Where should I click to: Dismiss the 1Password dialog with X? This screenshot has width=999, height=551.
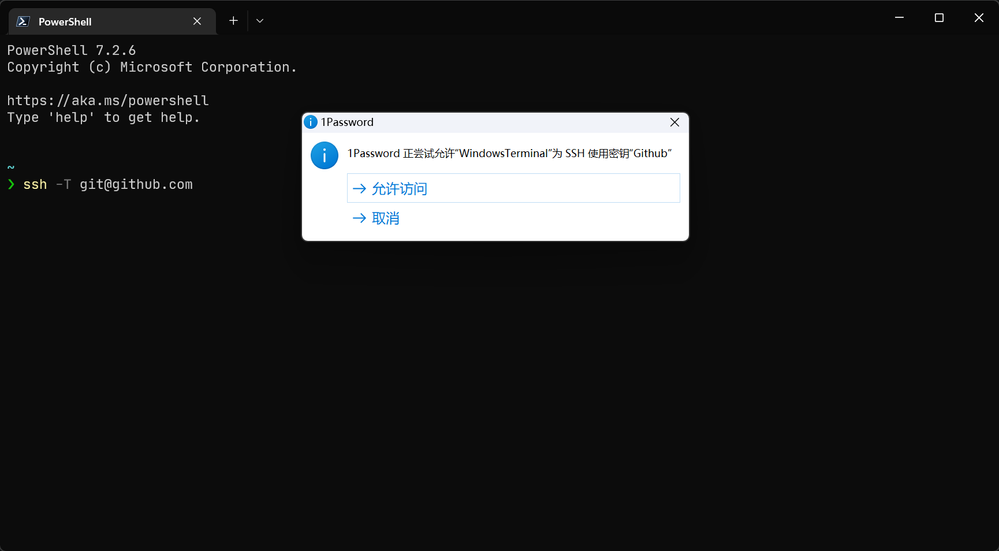(674, 122)
